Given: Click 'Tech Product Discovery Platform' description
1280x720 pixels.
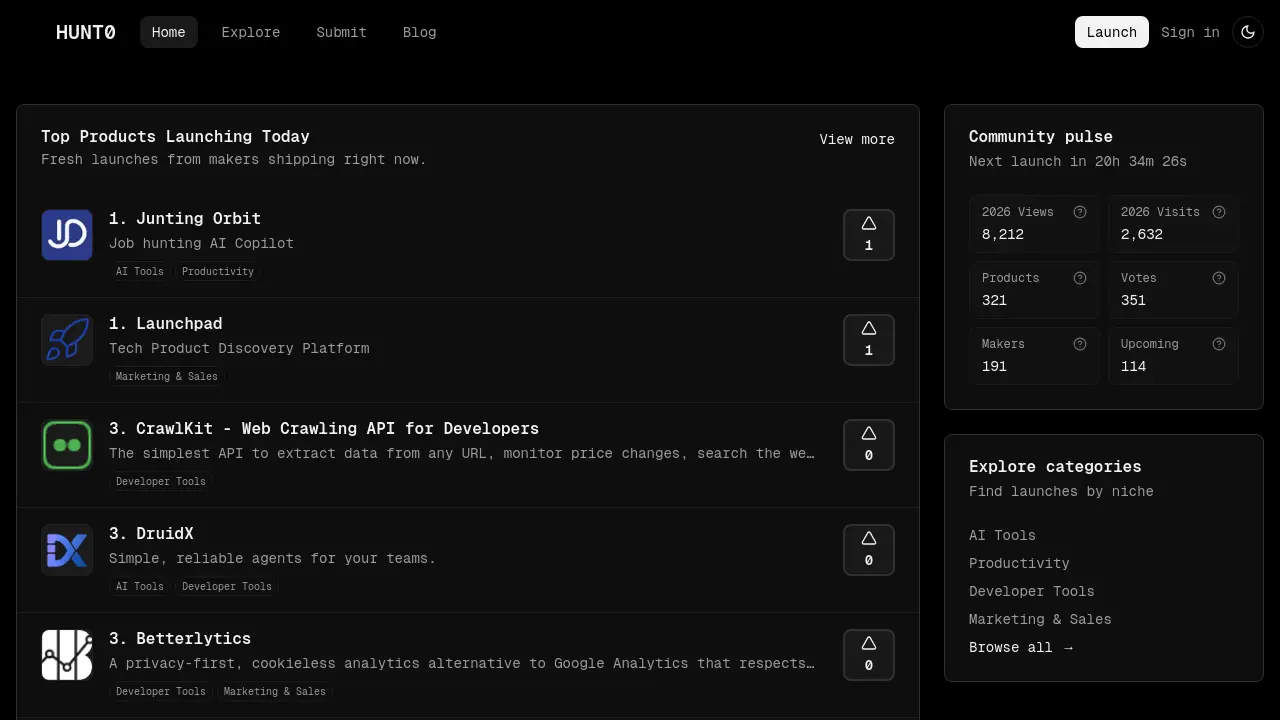Looking at the screenshot, I should pos(239,348).
